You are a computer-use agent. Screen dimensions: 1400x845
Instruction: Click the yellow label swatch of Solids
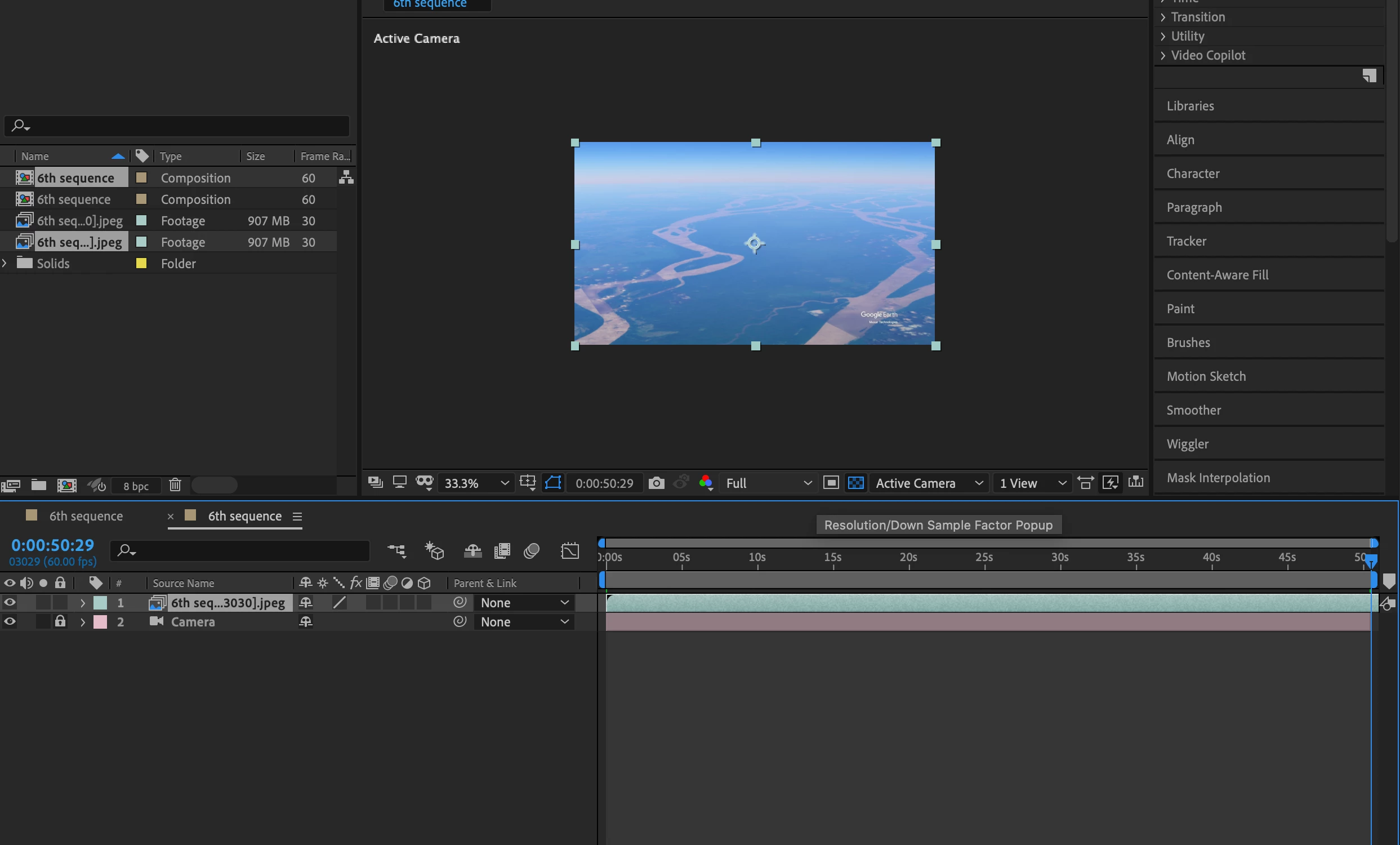(141, 263)
